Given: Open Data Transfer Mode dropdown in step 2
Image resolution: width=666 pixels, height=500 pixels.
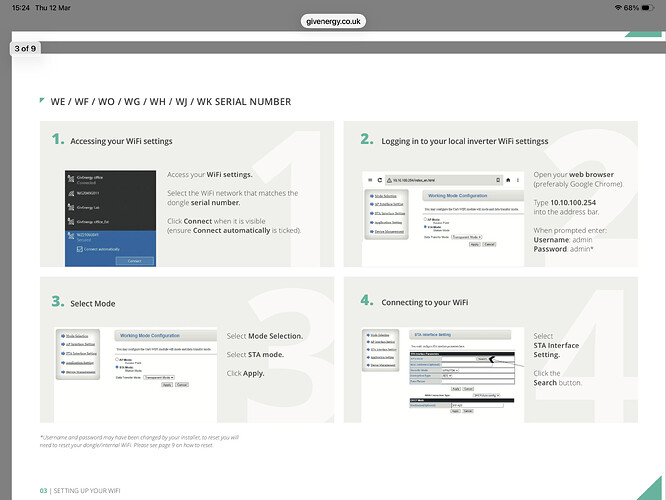Looking at the screenshot, I should pos(465,237).
